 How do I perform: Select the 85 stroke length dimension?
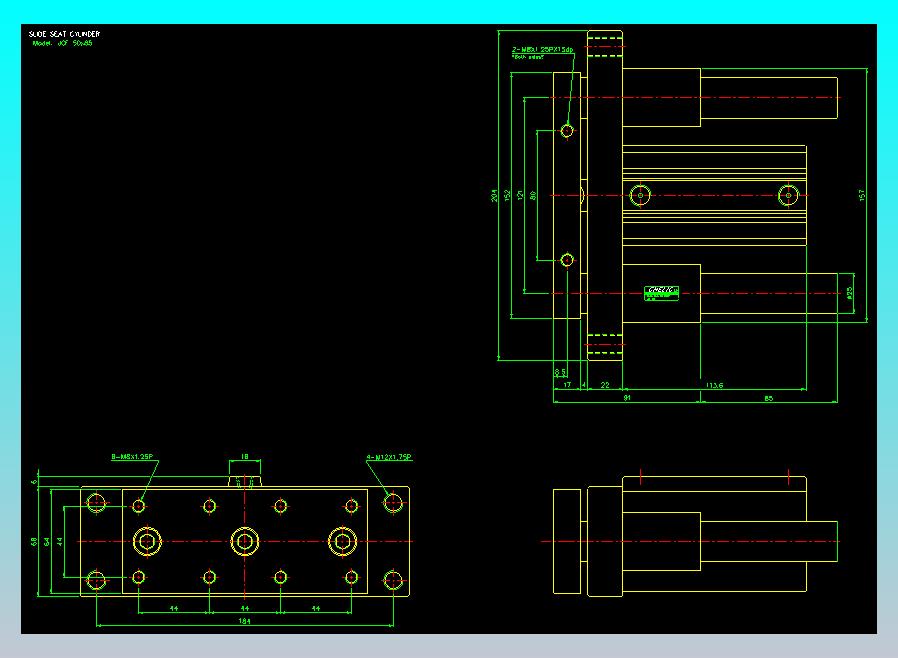[769, 398]
